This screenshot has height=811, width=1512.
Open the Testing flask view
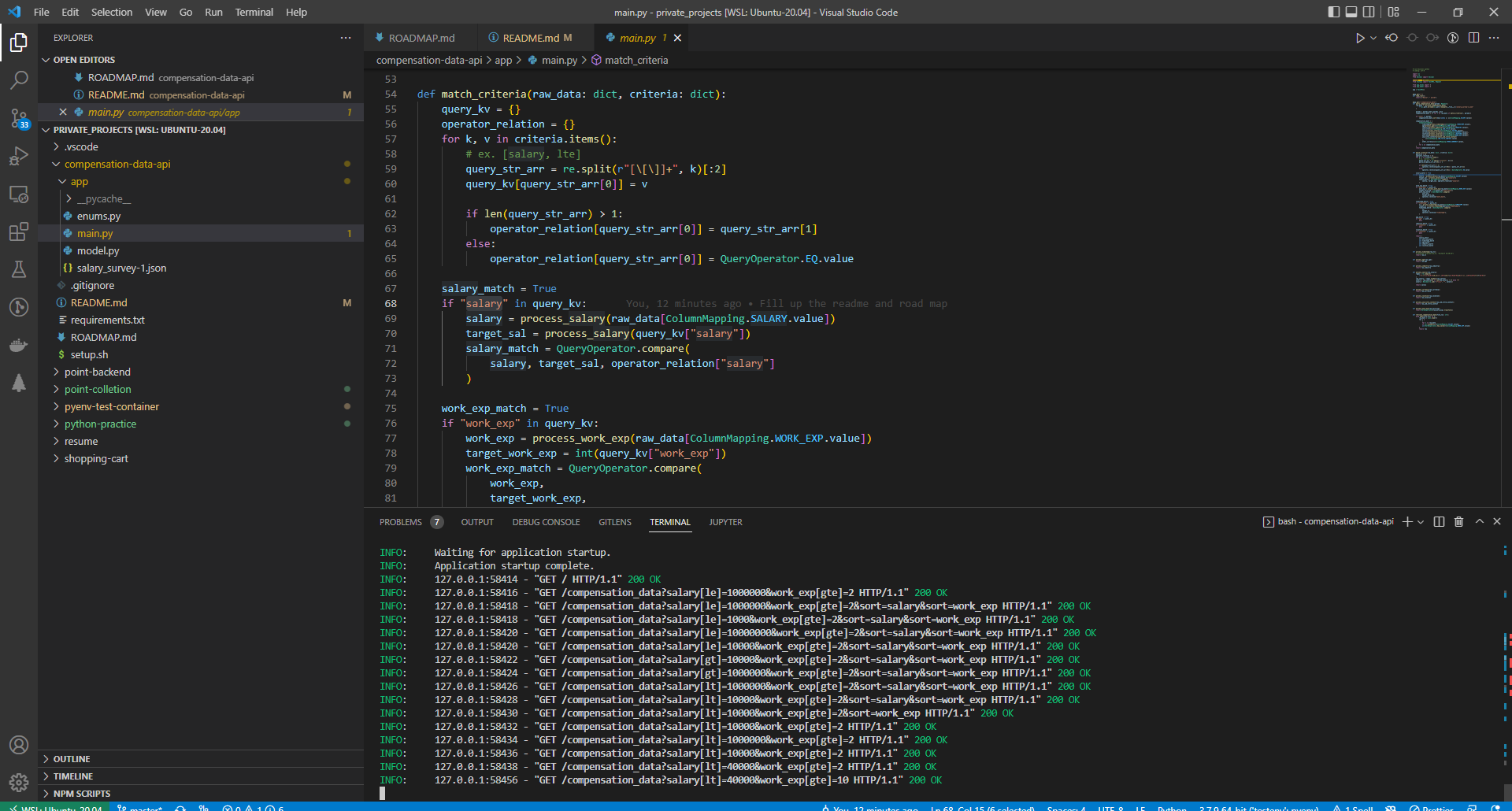click(x=19, y=269)
